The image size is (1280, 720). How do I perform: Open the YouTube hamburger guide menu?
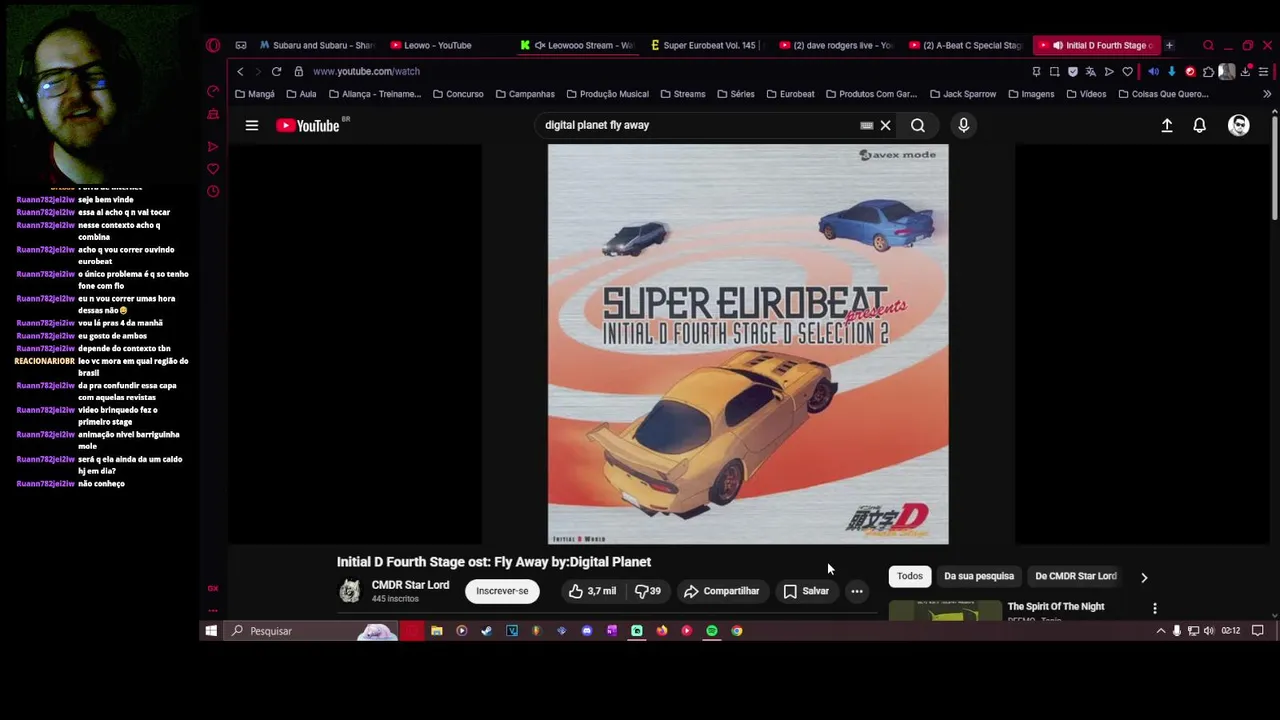[252, 126]
